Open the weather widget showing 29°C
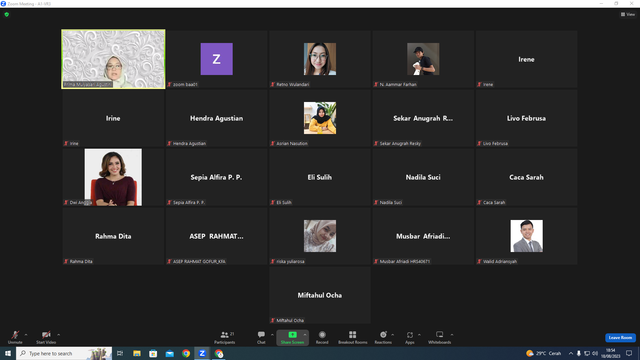Viewport: 640px width, 360px height. [x=544, y=353]
